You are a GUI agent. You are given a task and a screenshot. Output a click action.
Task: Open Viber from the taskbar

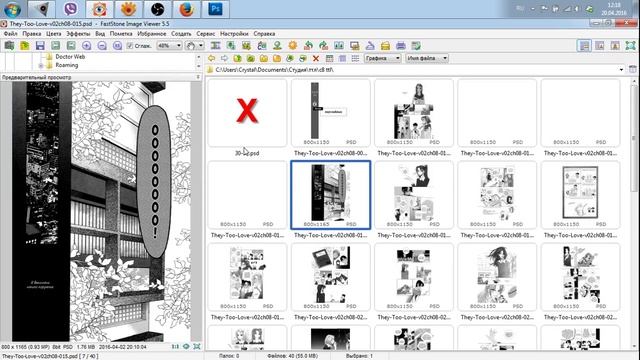(x=70, y=9)
